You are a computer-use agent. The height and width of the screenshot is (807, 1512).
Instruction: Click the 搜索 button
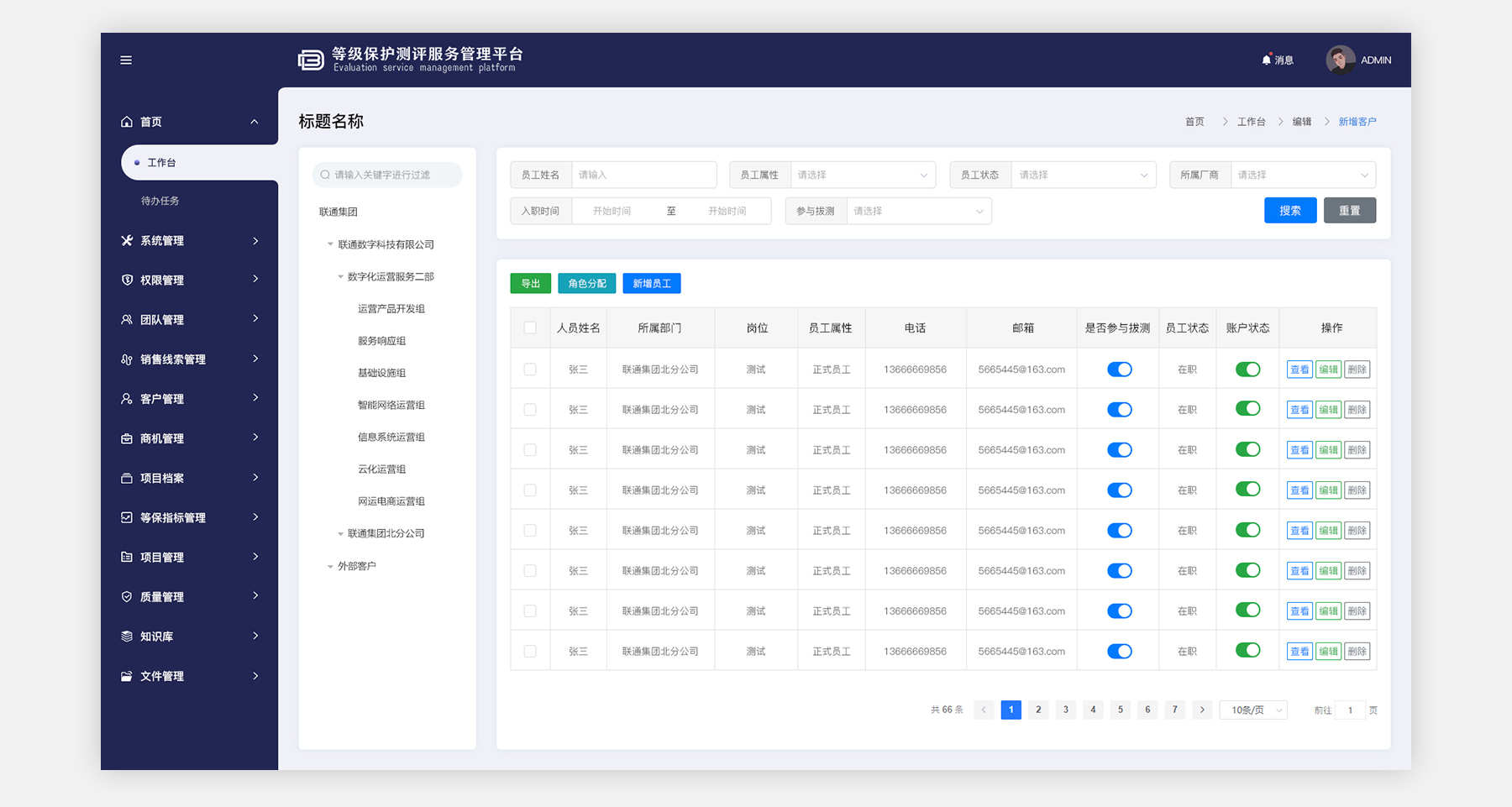tap(1290, 211)
